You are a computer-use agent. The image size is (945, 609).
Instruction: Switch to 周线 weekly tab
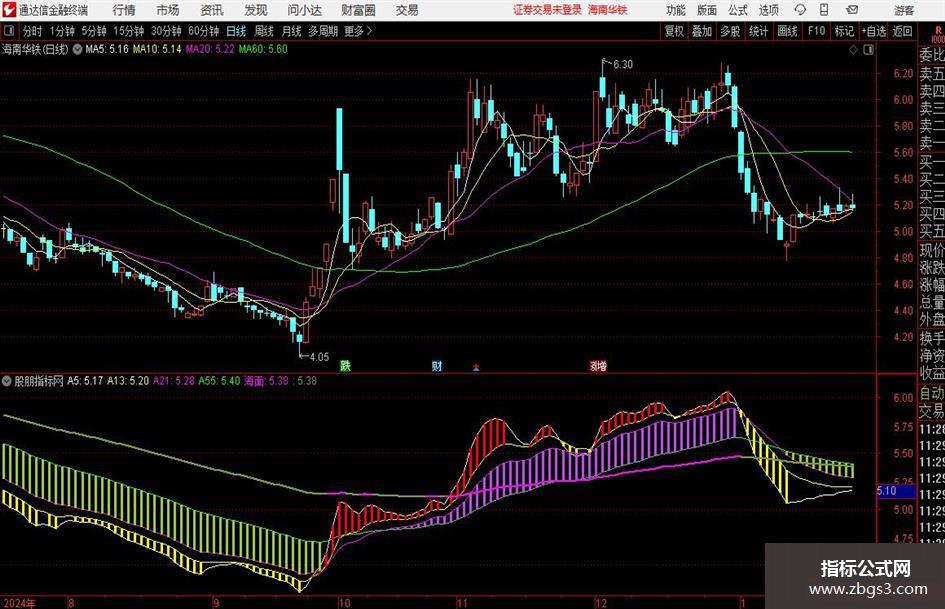point(264,31)
